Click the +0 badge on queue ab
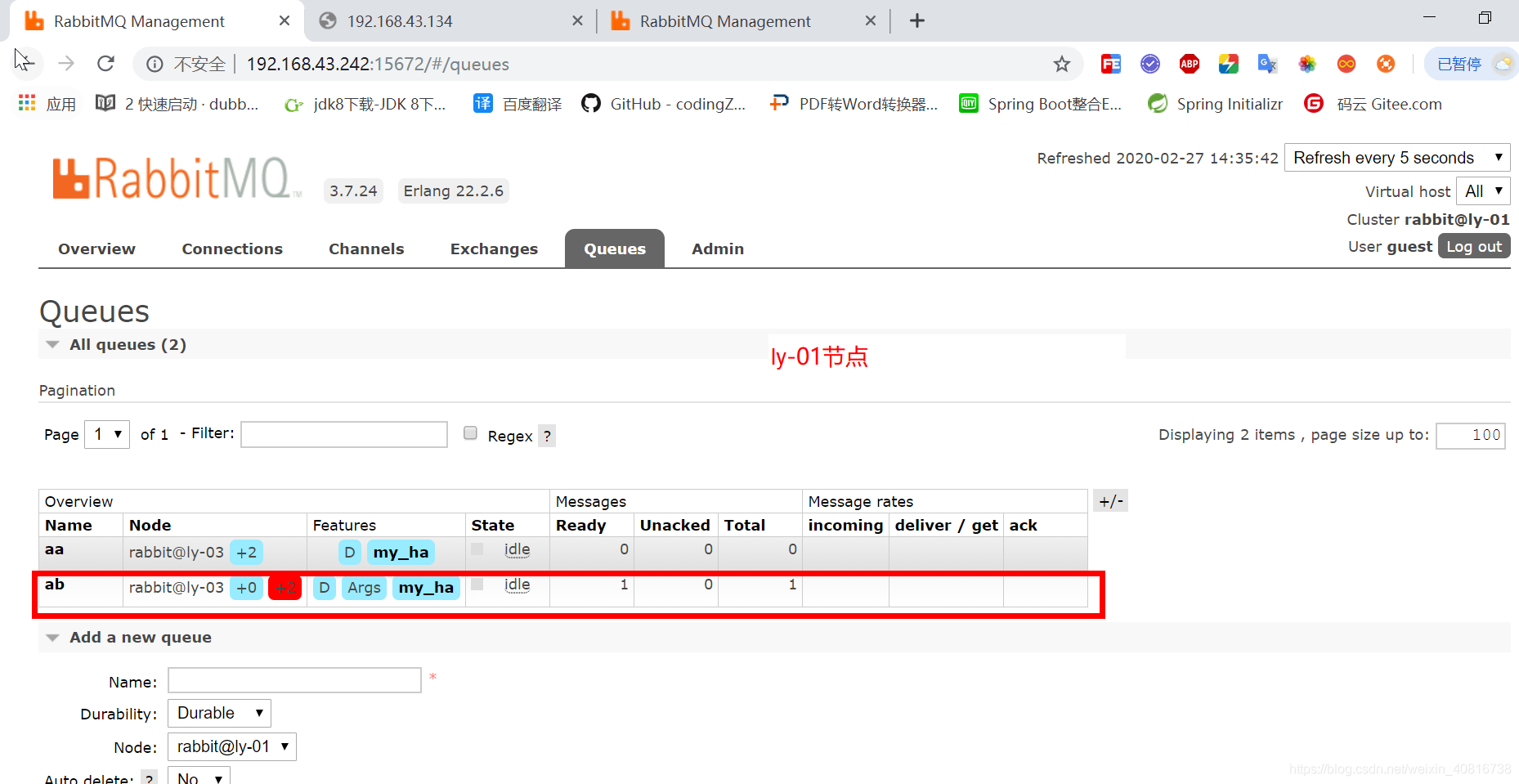The width and height of the screenshot is (1519, 784). click(x=246, y=588)
